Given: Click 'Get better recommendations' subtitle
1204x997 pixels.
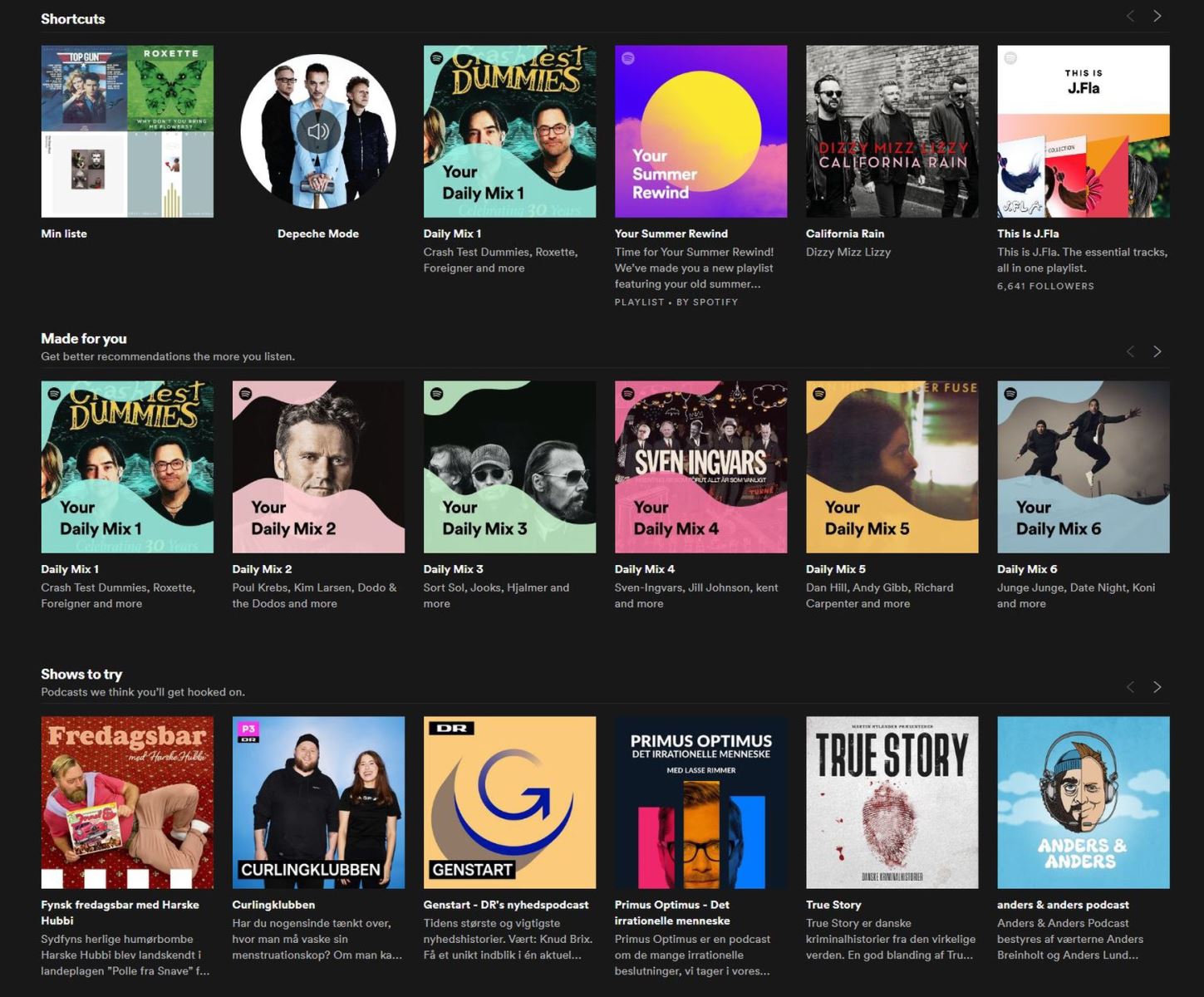Looking at the screenshot, I should (x=168, y=356).
